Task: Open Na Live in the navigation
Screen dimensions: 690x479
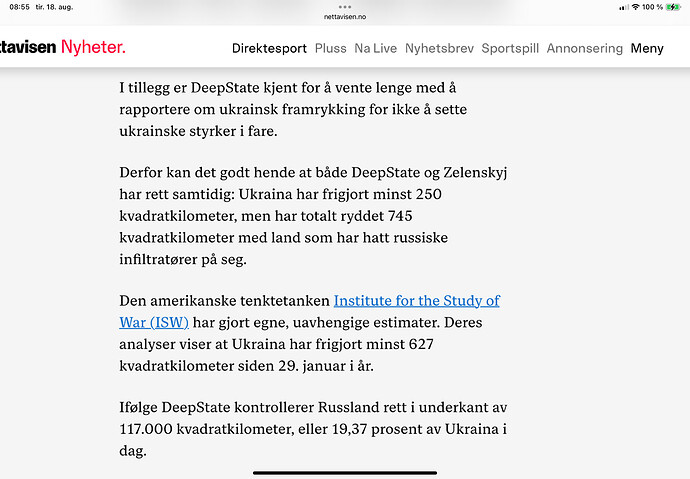Action: [x=375, y=48]
